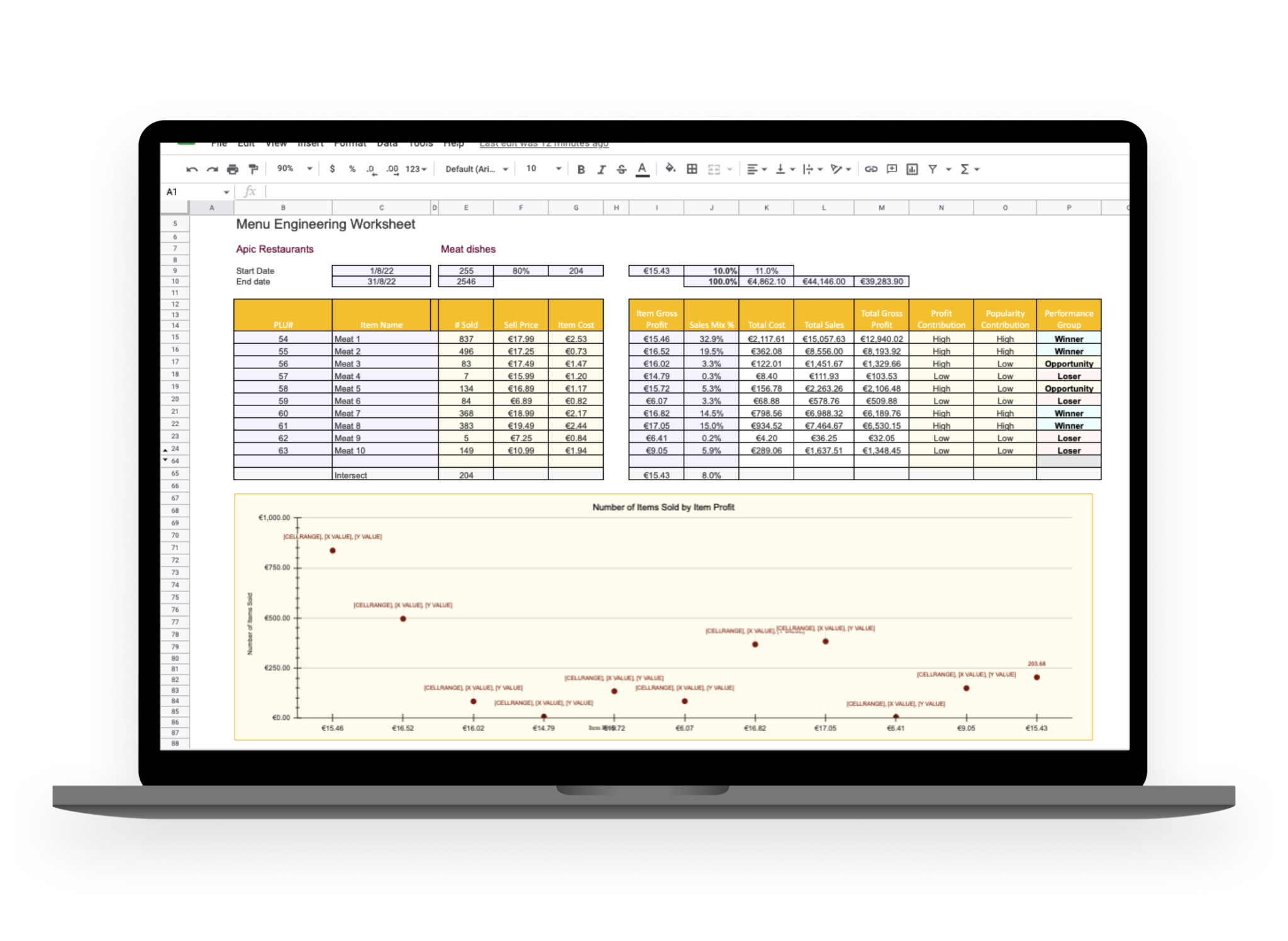Toggle italic formatting
Image resolution: width=1288 pixels, height=941 pixels.
click(x=601, y=168)
